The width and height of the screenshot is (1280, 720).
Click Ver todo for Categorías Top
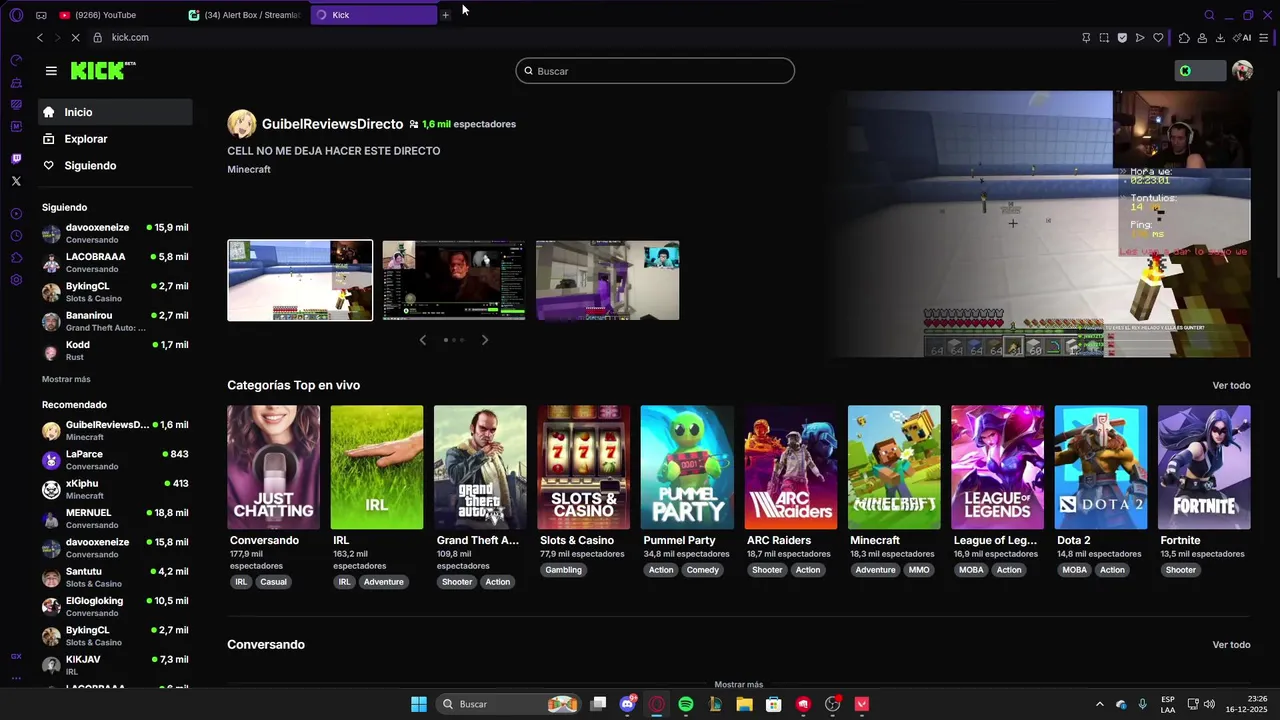1231,385
